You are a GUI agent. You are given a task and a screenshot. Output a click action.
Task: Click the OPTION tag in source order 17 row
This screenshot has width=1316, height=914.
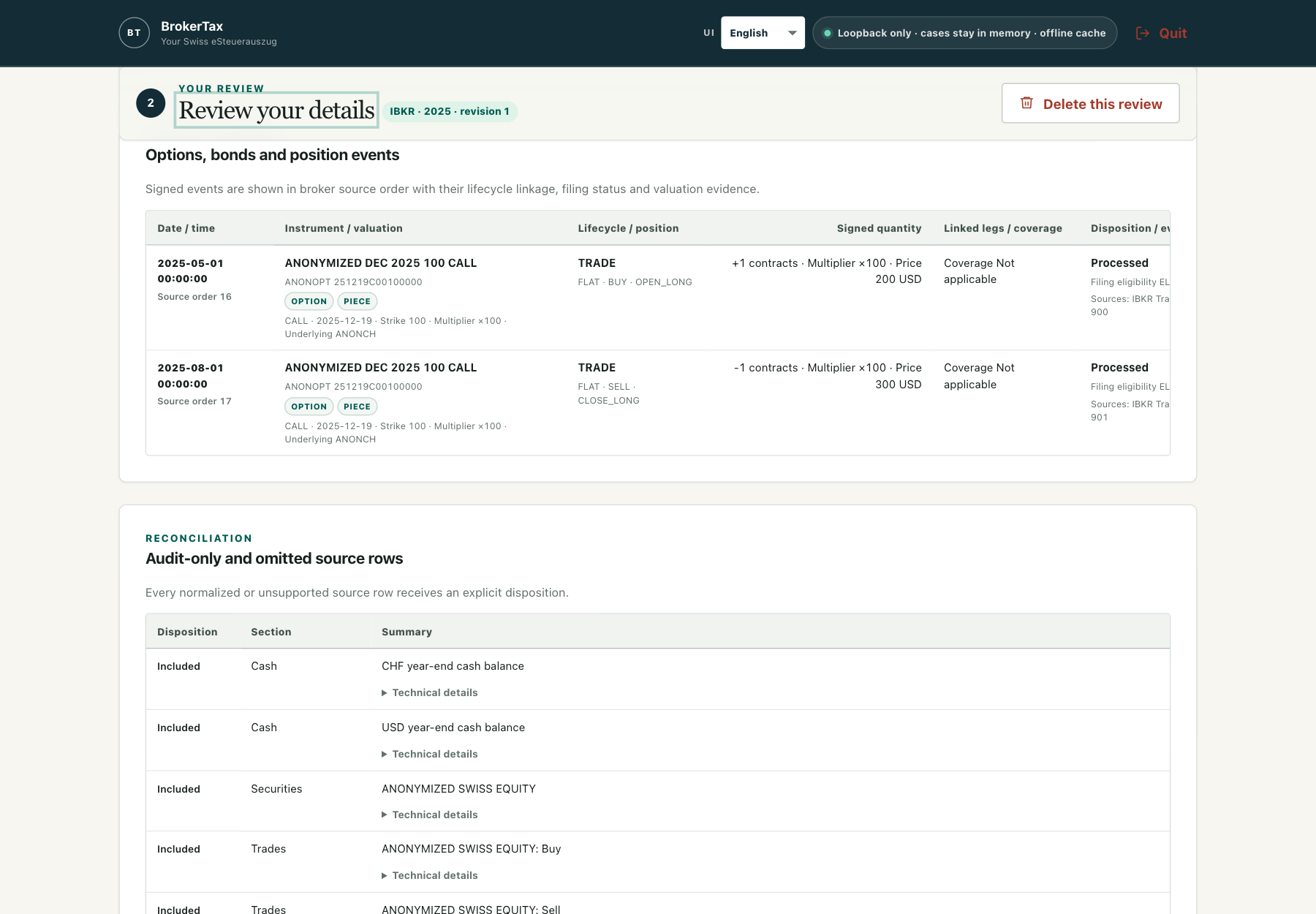[x=309, y=407]
